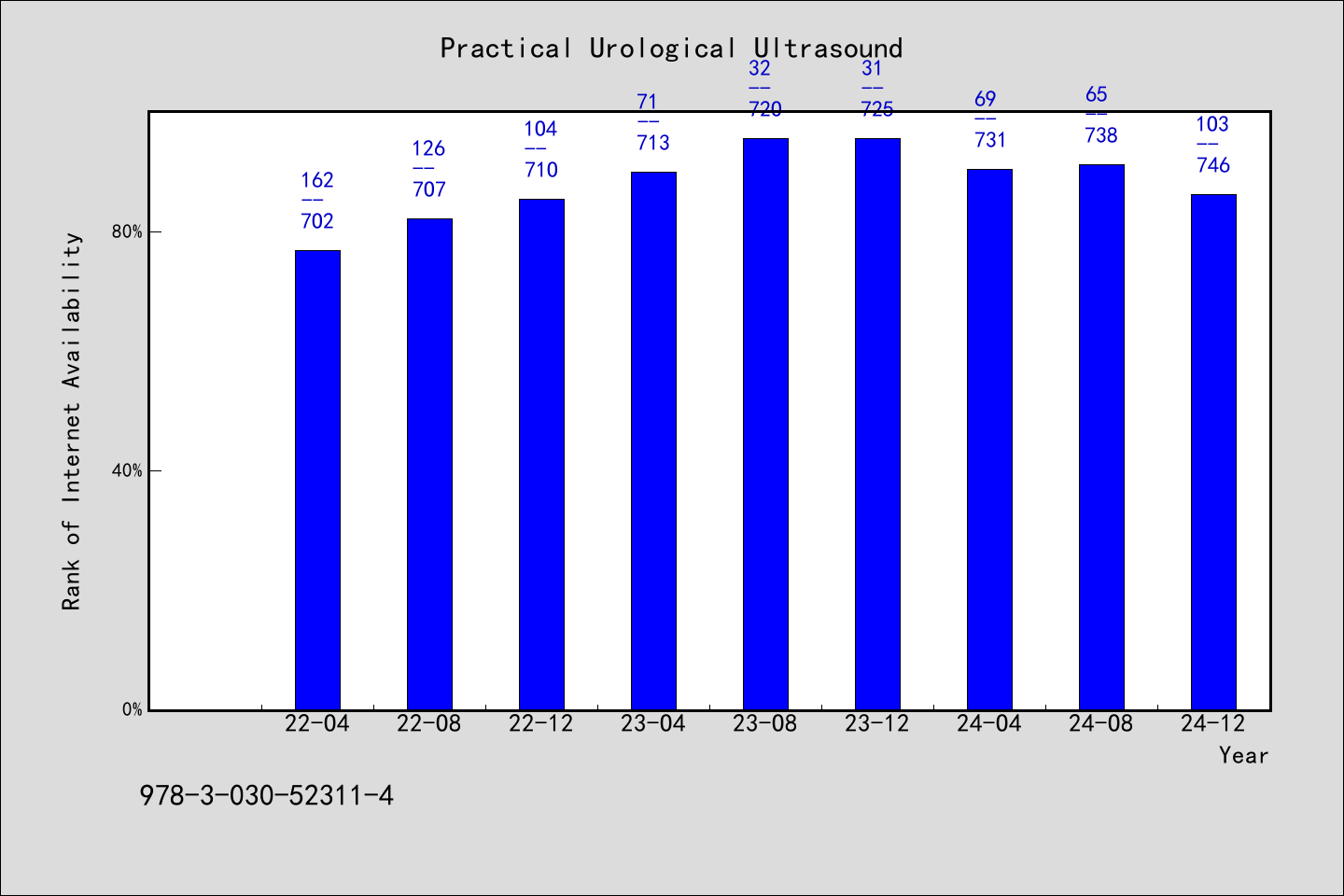
Task: Click the 24-08 x-axis label
Action: (1101, 723)
